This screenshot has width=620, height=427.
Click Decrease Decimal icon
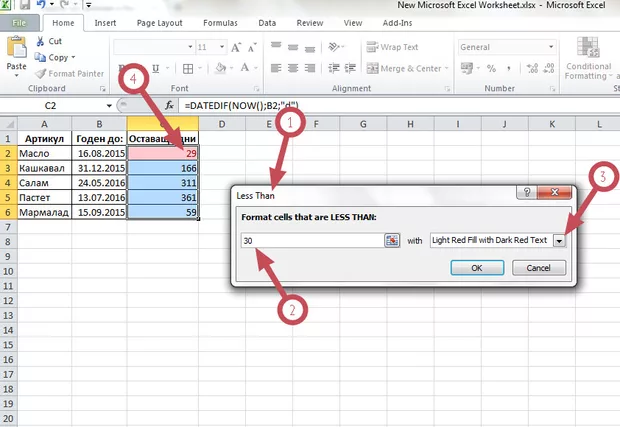[549, 68]
